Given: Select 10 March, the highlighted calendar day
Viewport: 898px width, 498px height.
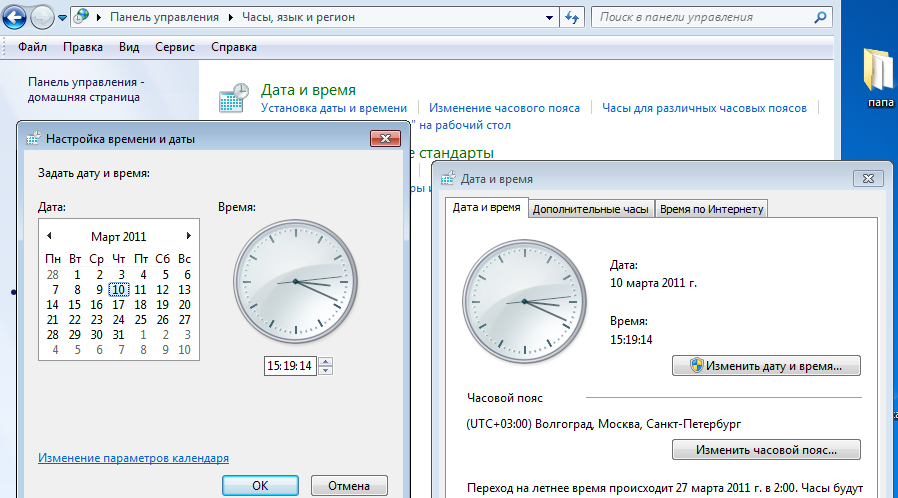Looking at the screenshot, I should click(119, 290).
